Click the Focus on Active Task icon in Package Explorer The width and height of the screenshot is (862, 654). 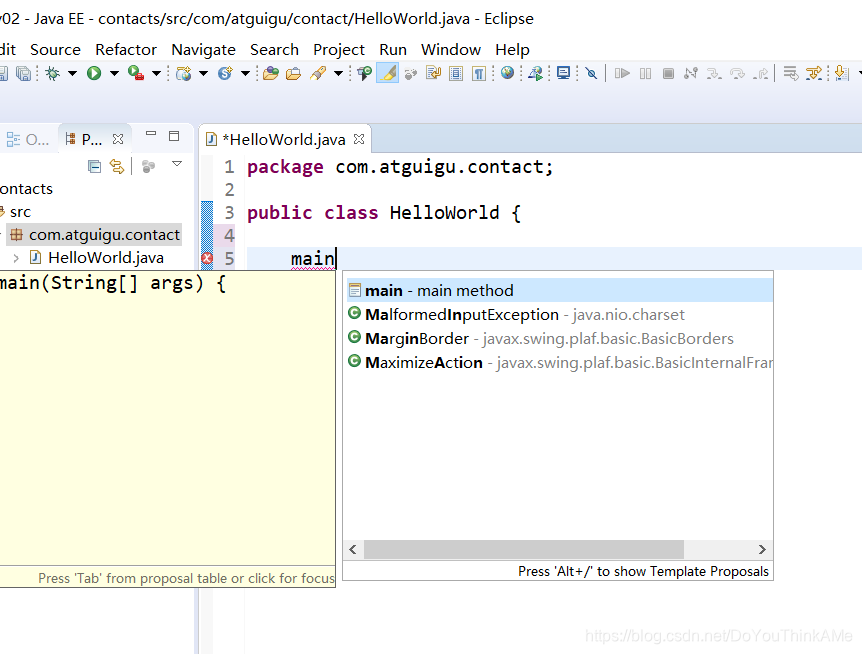click(148, 166)
